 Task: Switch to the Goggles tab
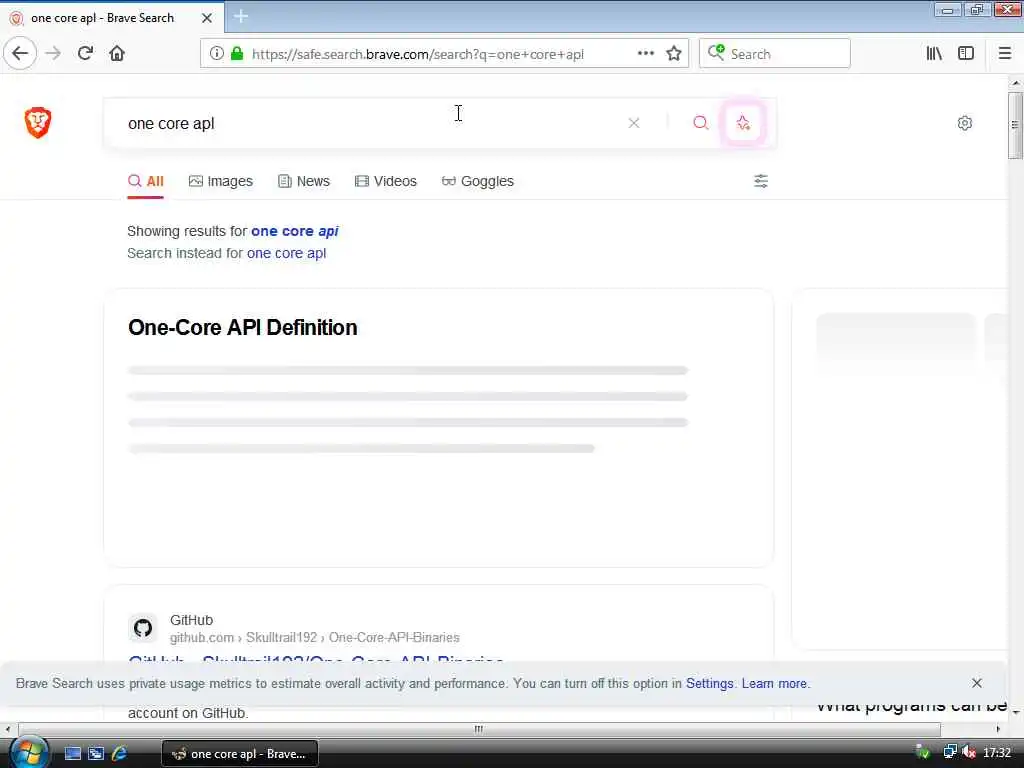477,182
